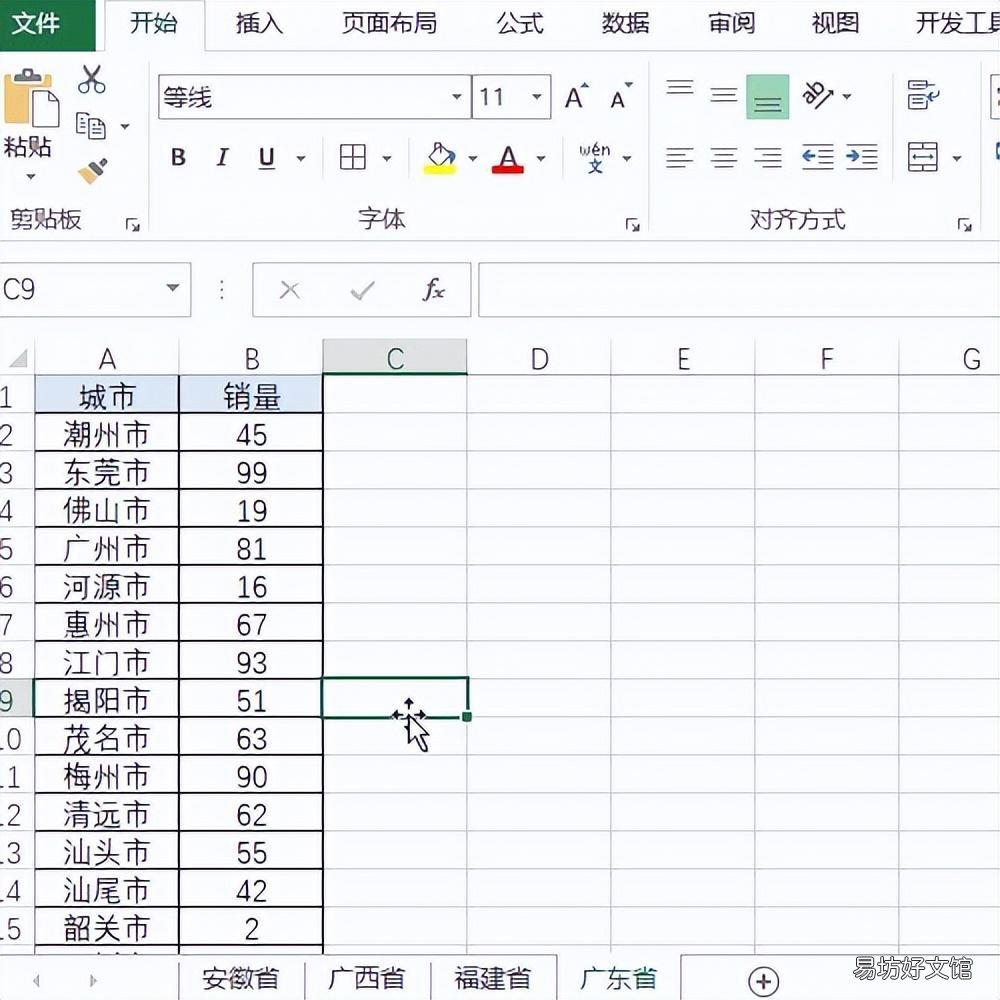Increase font size with large A

(577, 97)
